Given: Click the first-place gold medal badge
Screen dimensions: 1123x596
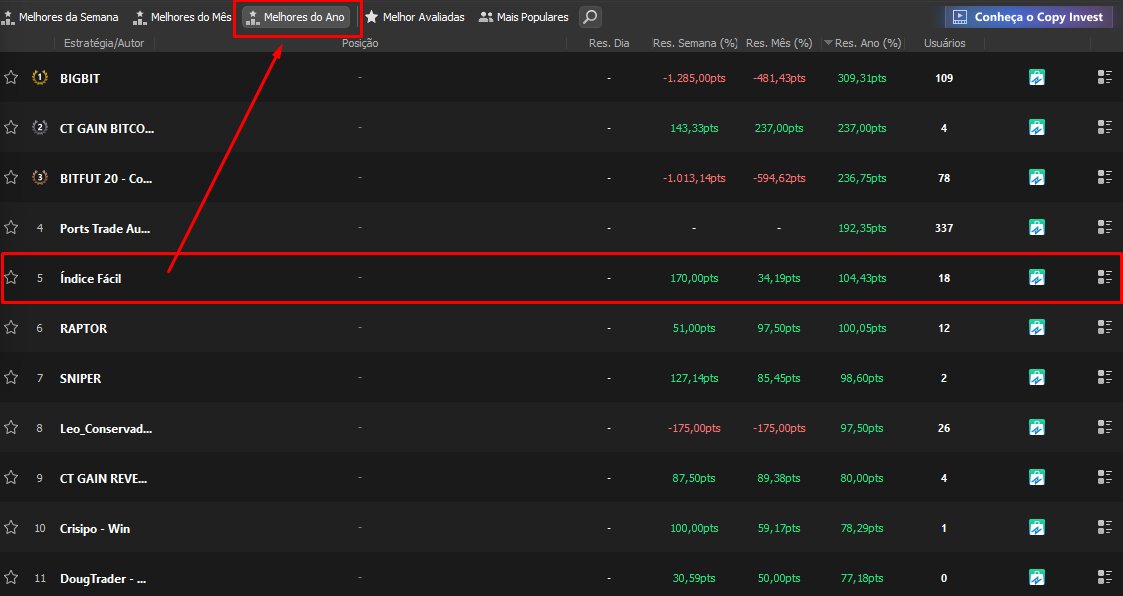Looking at the screenshot, I should tap(40, 77).
